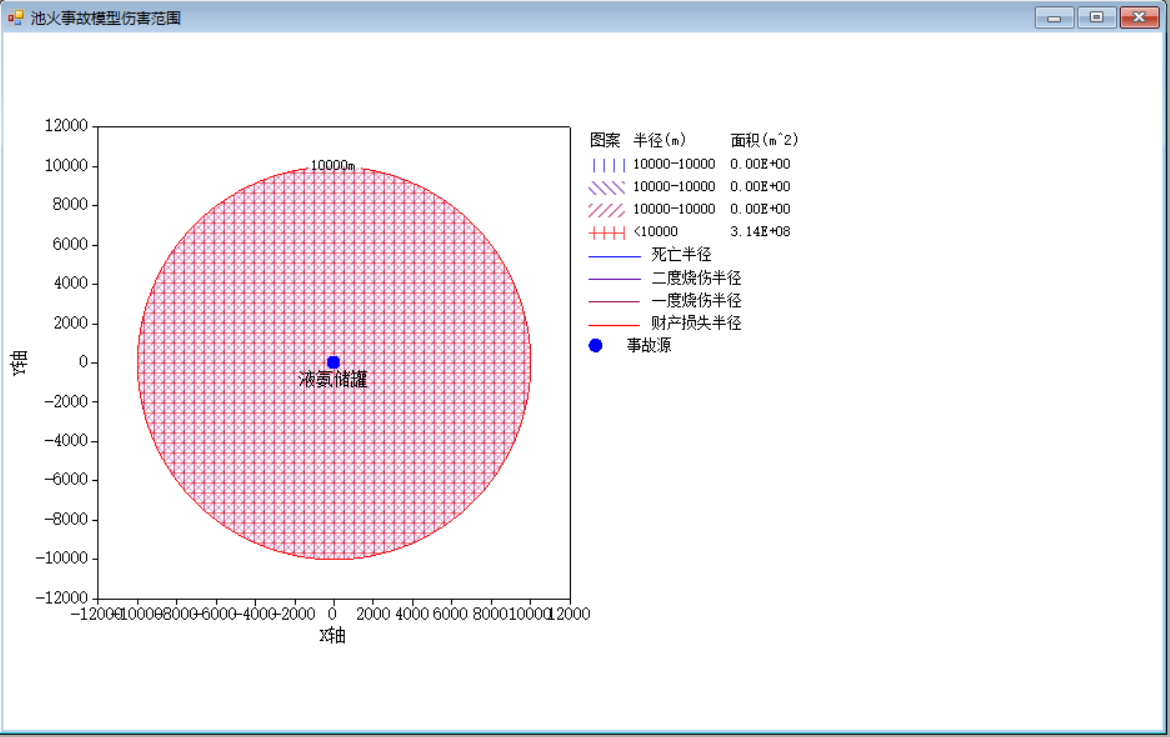The image size is (1170, 737).
Task: Select the 液氨储罐 label in the chart
Action: [333, 380]
